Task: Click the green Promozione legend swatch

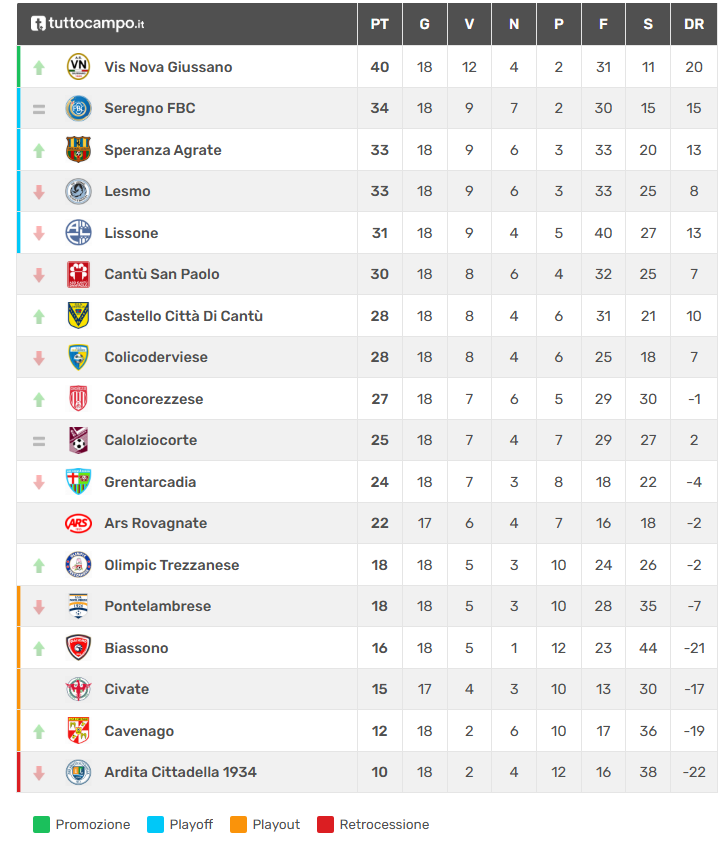Action: tap(41, 824)
